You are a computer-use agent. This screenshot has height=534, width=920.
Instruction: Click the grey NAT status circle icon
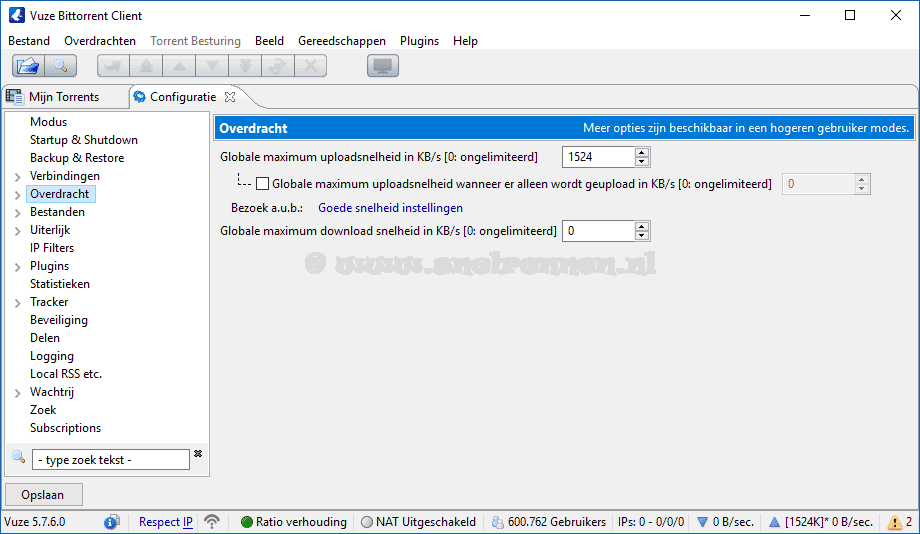coord(367,522)
